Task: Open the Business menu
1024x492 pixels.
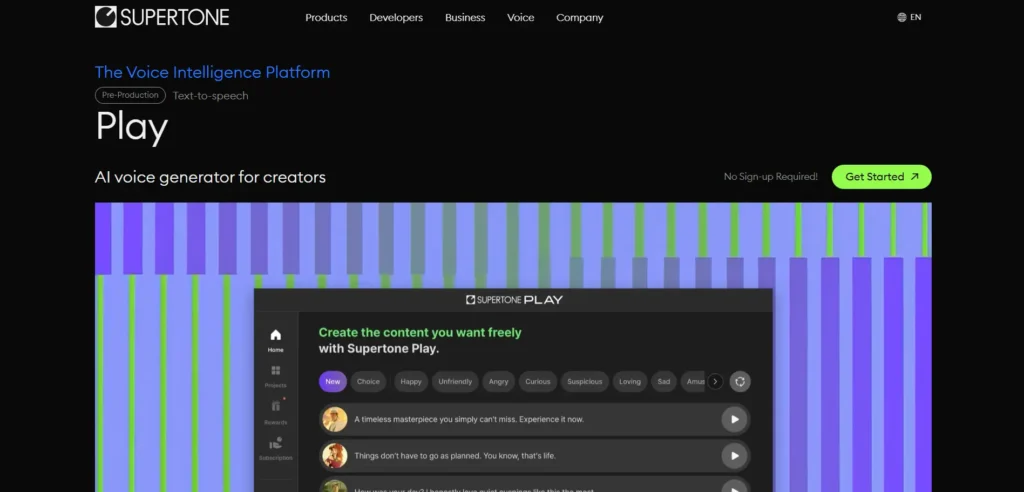Action: [465, 18]
